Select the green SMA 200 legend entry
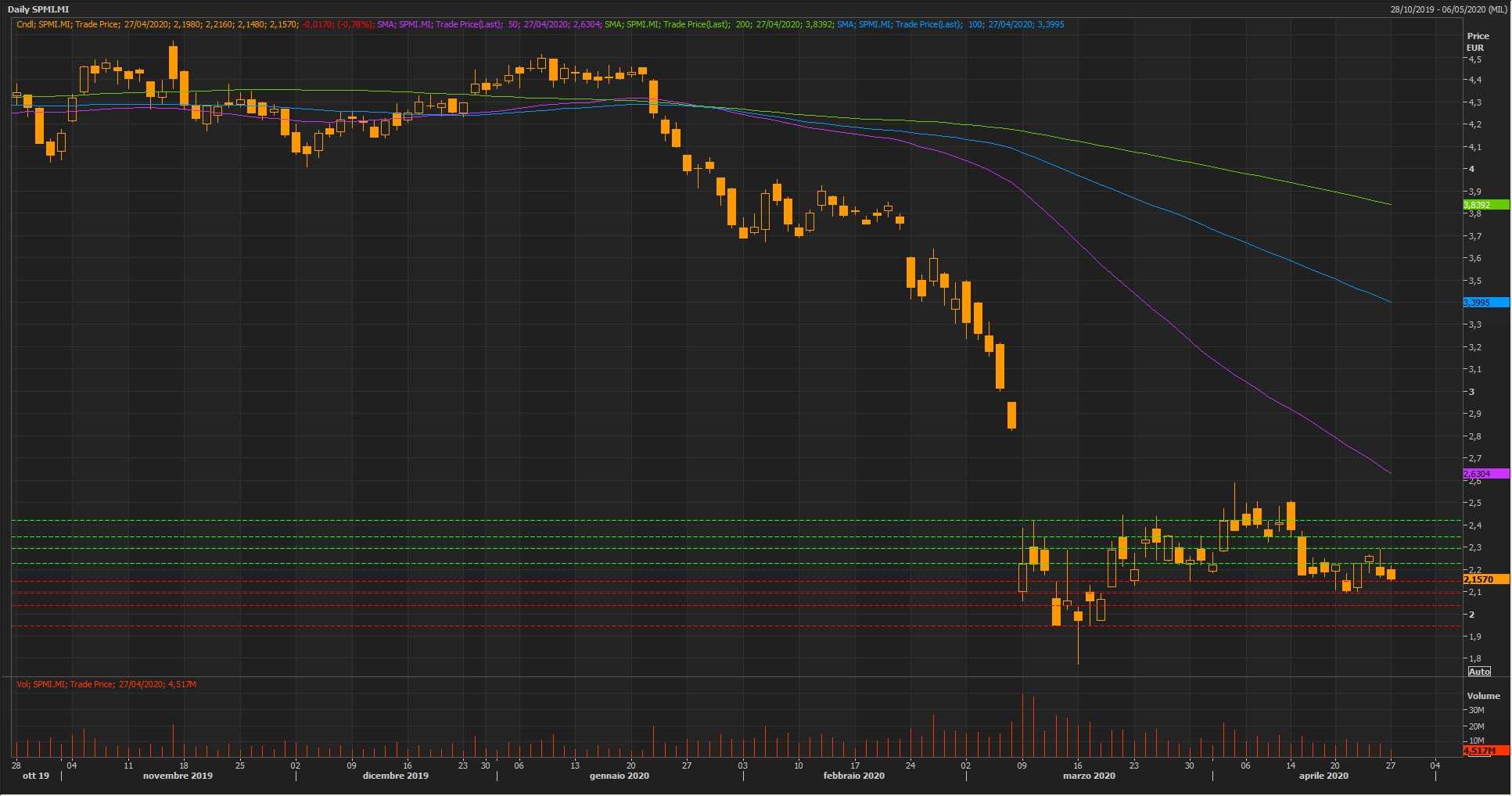The image size is (1512, 796). pos(718,24)
